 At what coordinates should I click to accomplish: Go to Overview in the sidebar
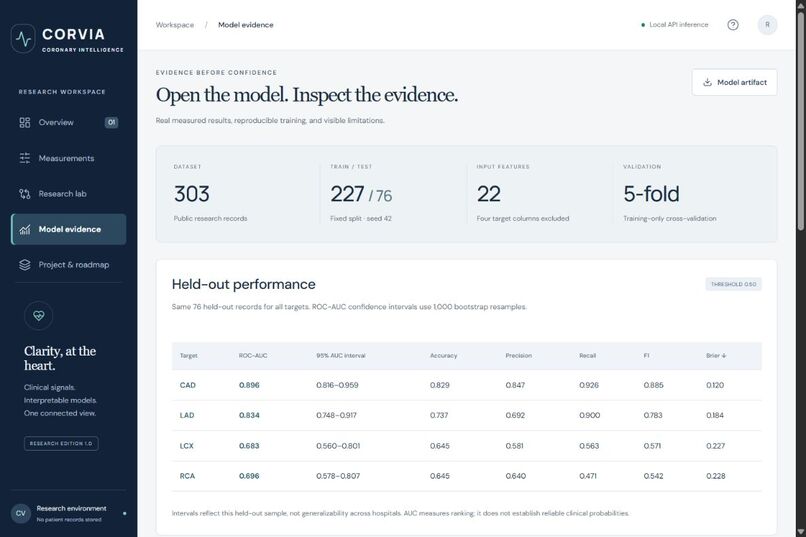coord(68,122)
